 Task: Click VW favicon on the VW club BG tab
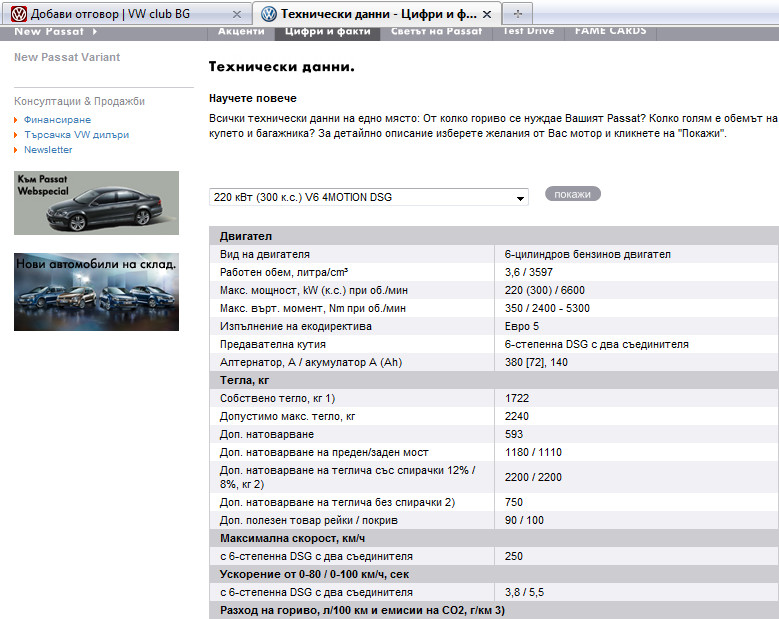coord(19,14)
